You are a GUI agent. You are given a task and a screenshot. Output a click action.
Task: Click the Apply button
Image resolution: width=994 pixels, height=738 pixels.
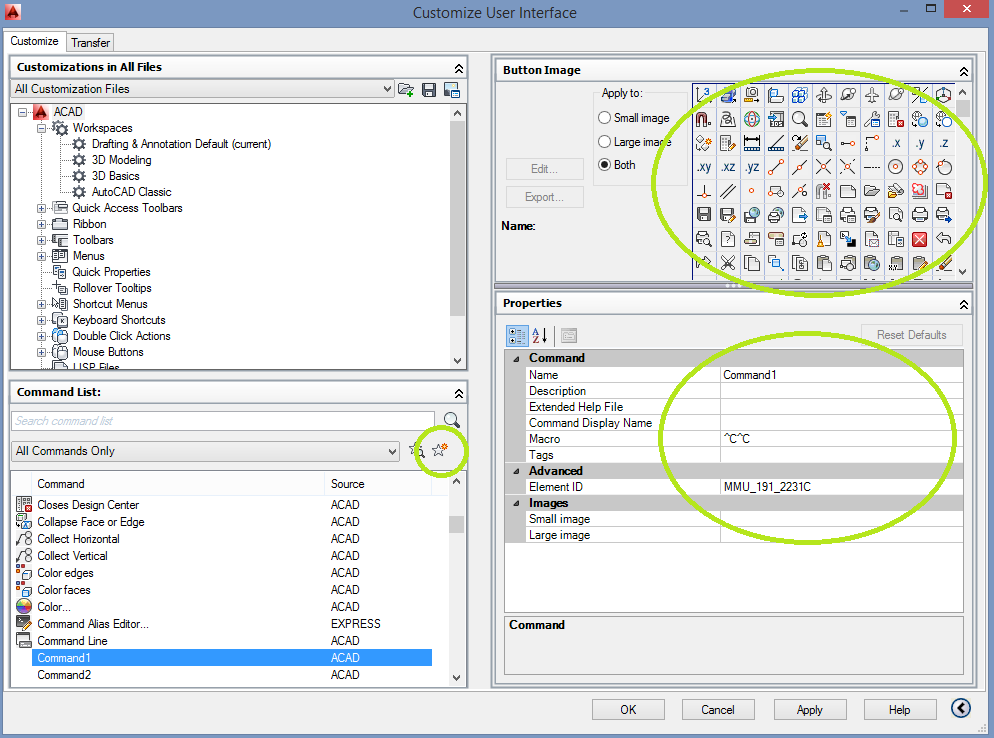point(810,709)
